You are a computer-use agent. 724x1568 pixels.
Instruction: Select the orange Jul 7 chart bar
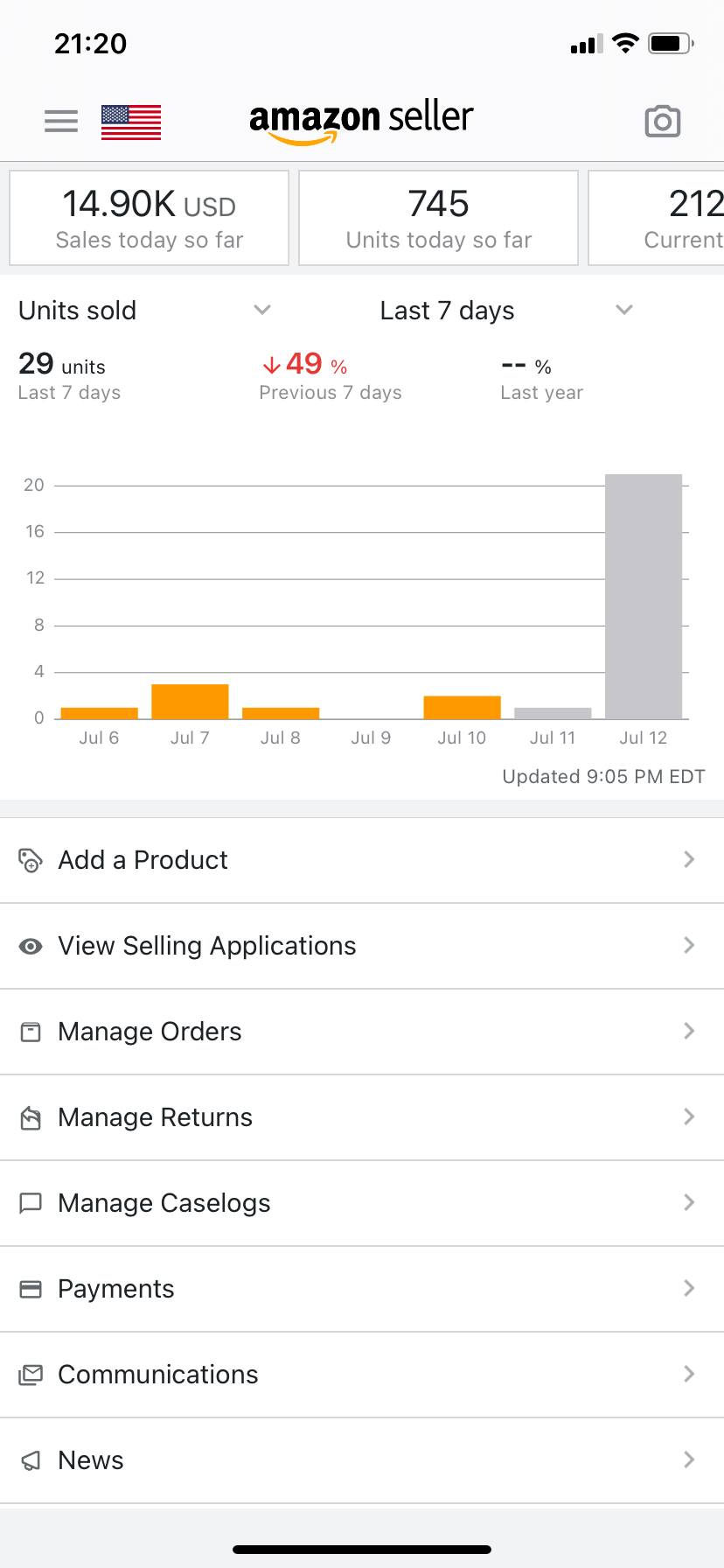pyautogui.click(x=190, y=702)
